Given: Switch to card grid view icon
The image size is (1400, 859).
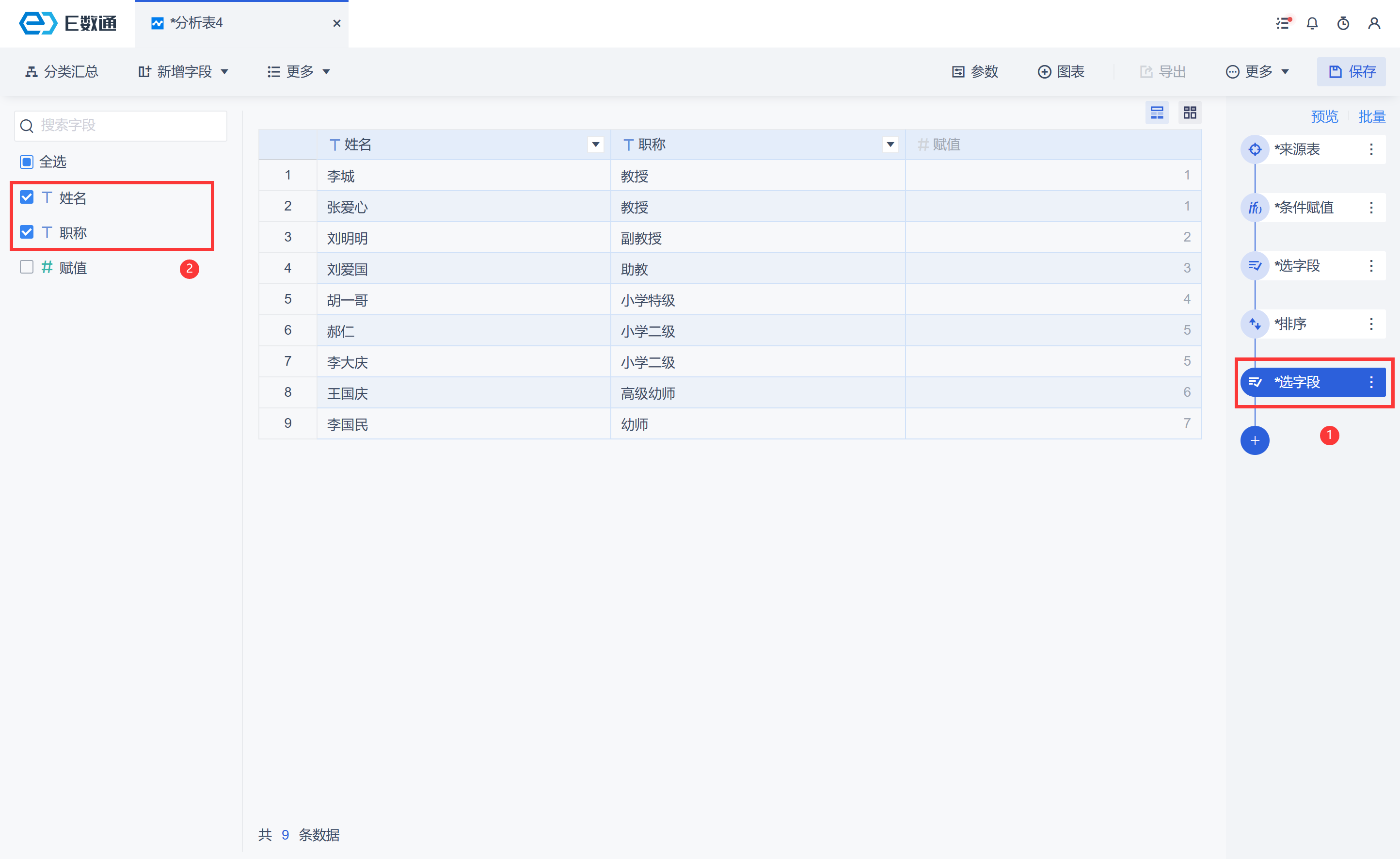Looking at the screenshot, I should tap(1190, 113).
